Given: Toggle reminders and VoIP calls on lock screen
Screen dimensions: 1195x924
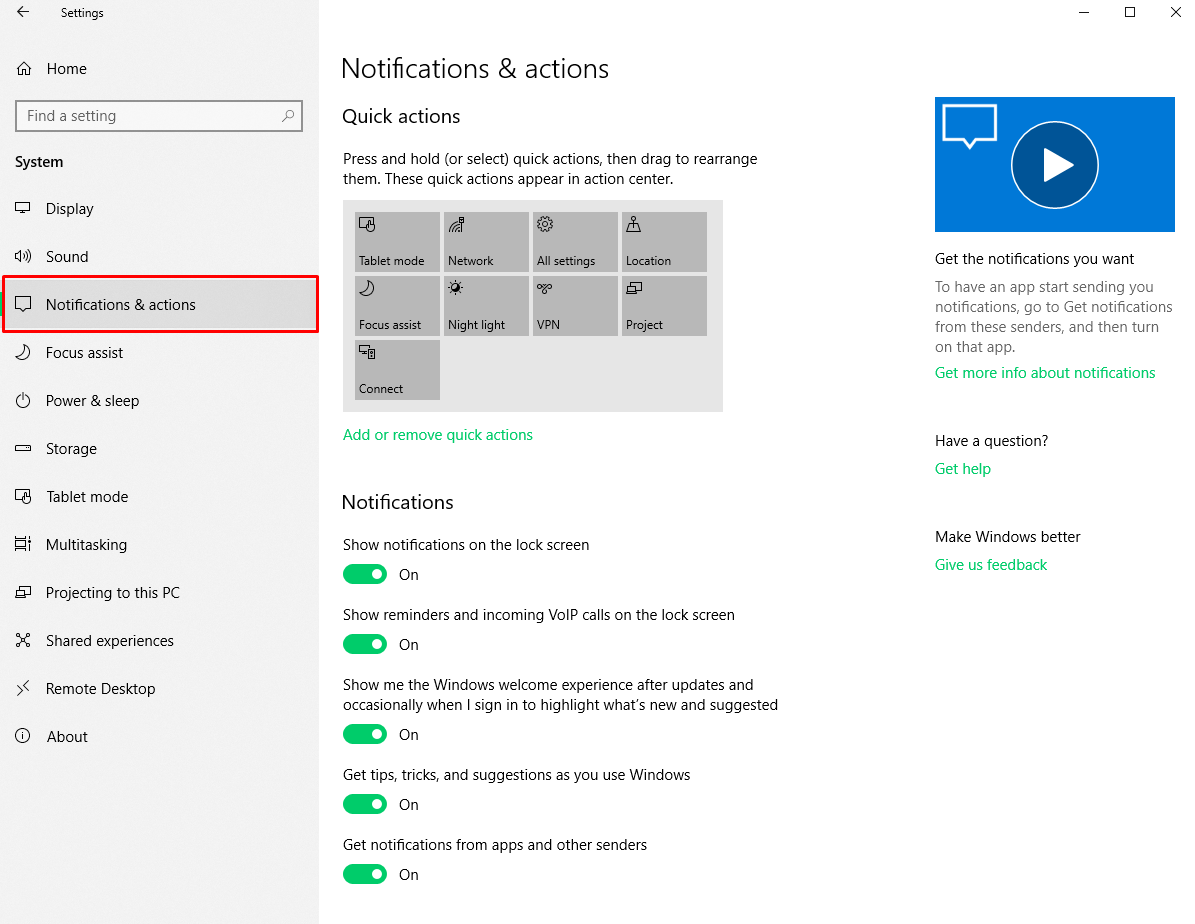Looking at the screenshot, I should point(365,644).
